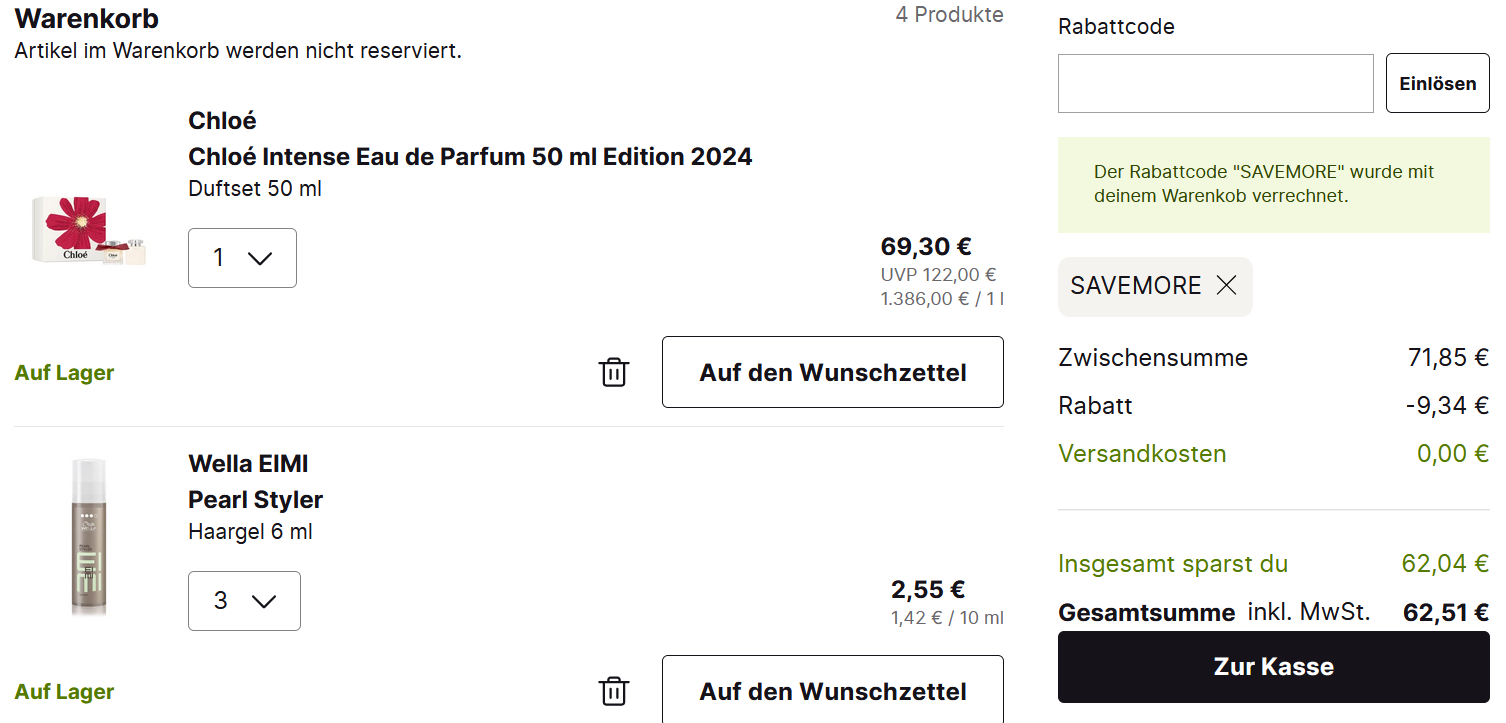The image size is (1506, 723).
Task: Open quantity dropdown for Pearl Styler
Action: click(x=244, y=601)
